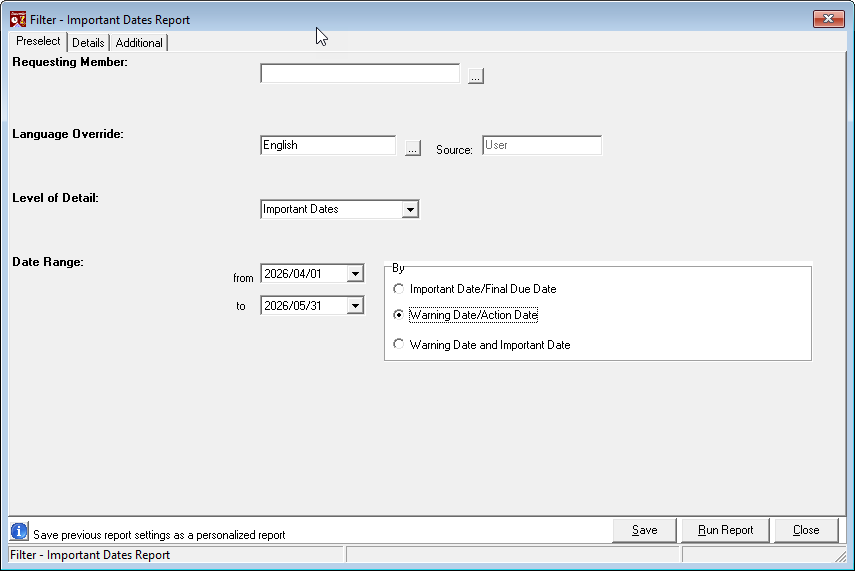
Task: Click the 'Language Override:' label
Action: point(68,134)
